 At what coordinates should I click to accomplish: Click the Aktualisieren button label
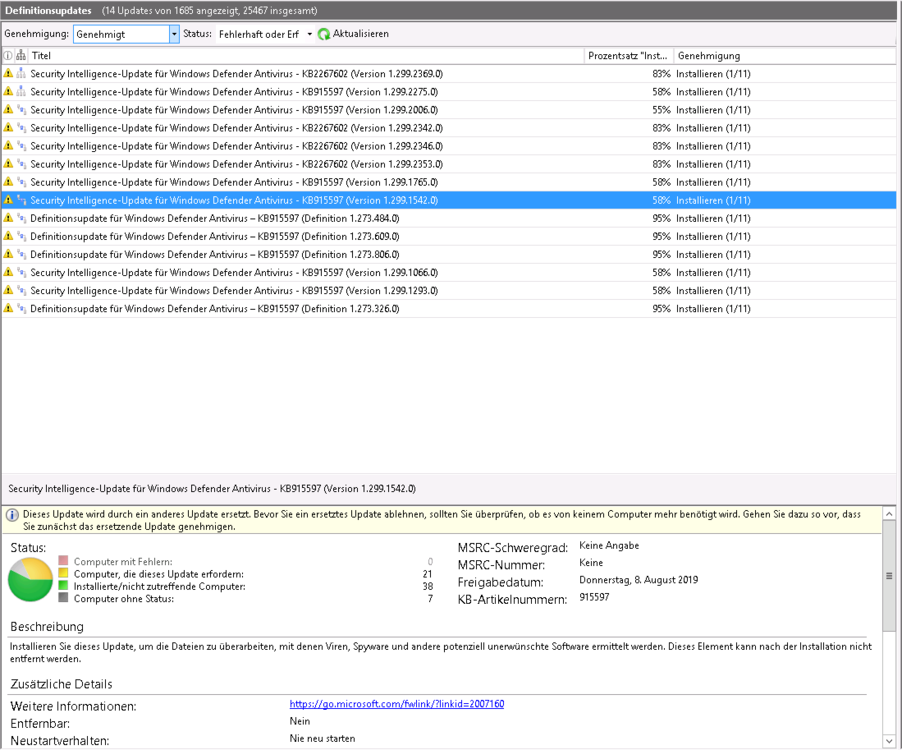coord(361,34)
